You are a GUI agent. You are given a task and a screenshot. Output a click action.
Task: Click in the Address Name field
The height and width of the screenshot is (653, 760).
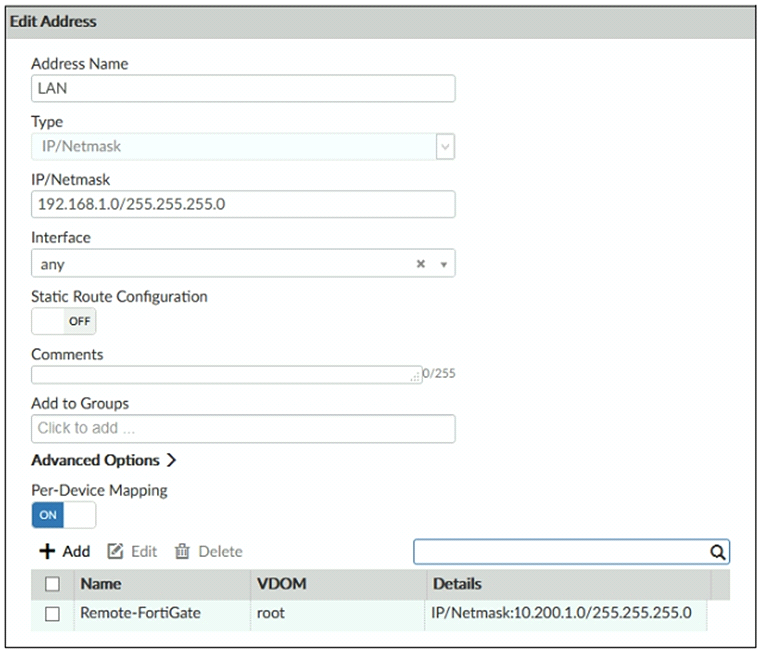click(x=243, y=88)
